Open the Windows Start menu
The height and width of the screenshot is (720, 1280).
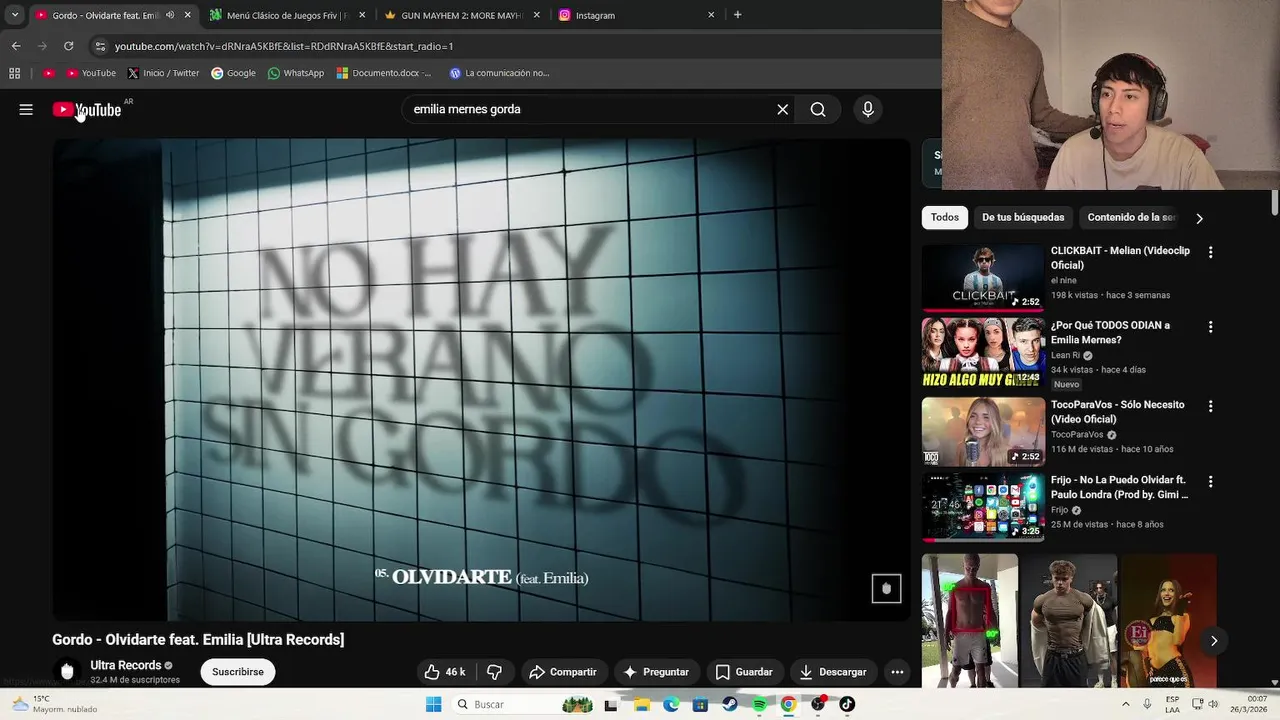coord(433,705)
